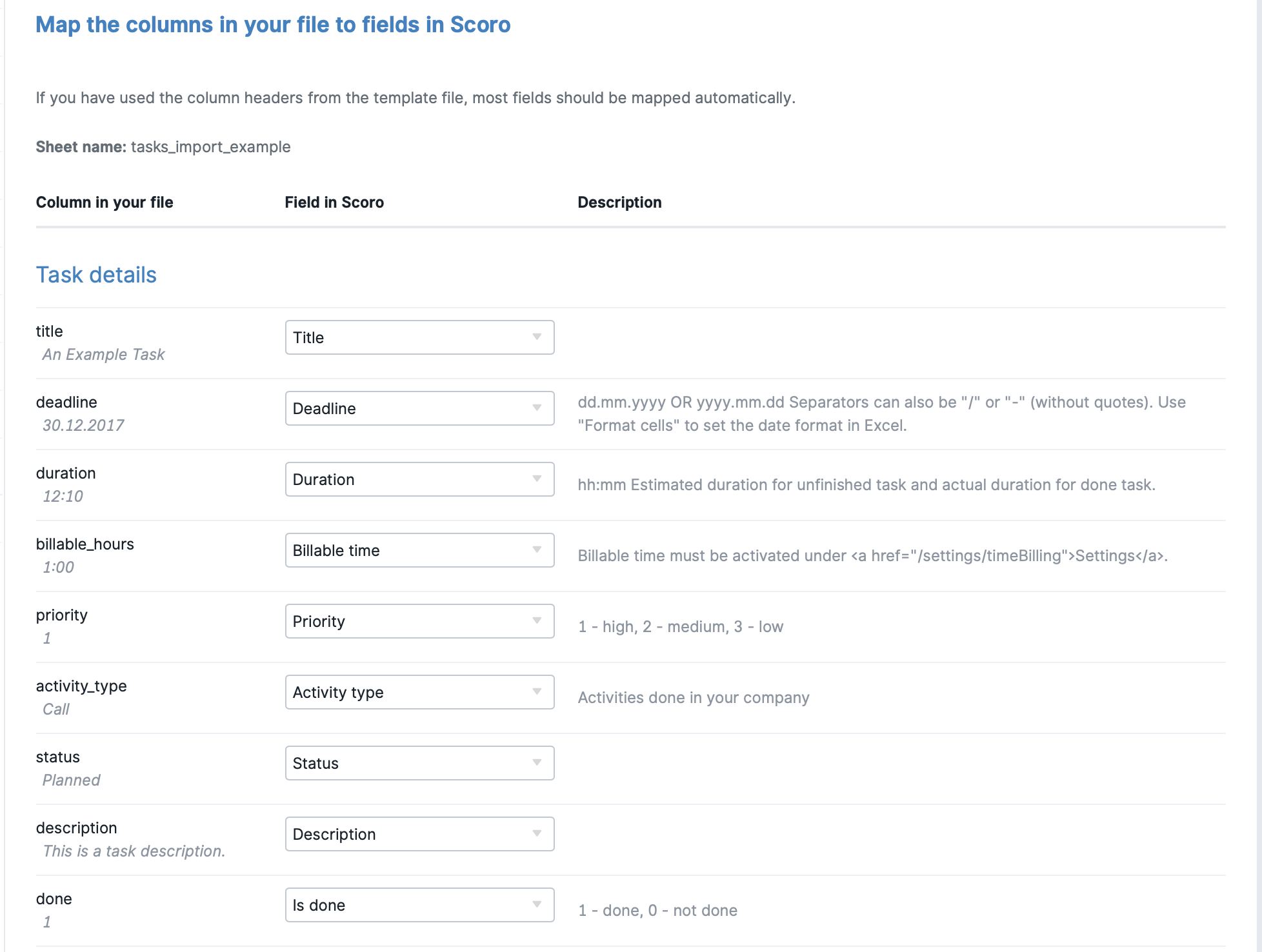Click the sample value 'Planned'
Screen dimensions: 1262x952
pyautogui.click(x=72, y=780)
